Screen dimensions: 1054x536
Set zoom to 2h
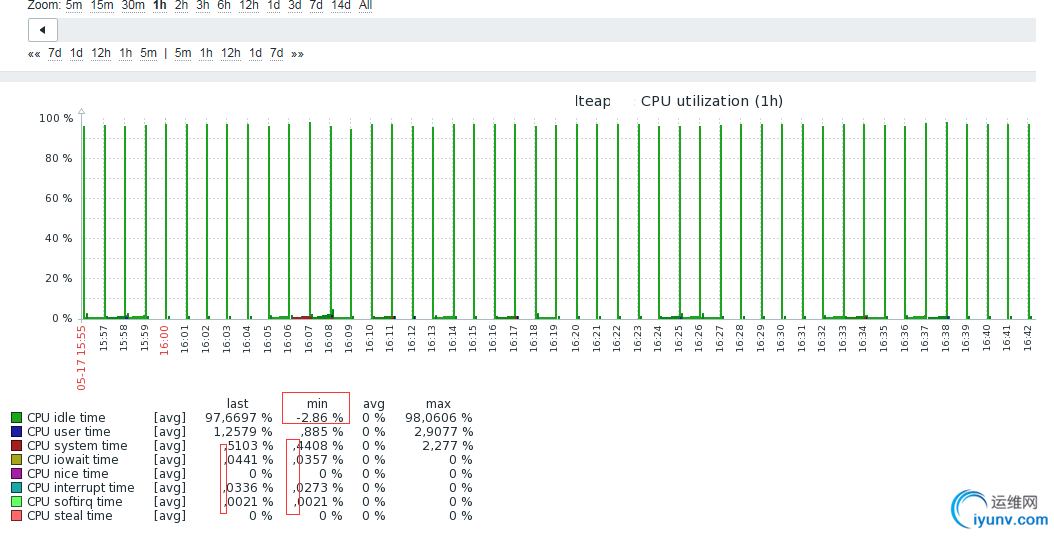click(x=181, y=5)
